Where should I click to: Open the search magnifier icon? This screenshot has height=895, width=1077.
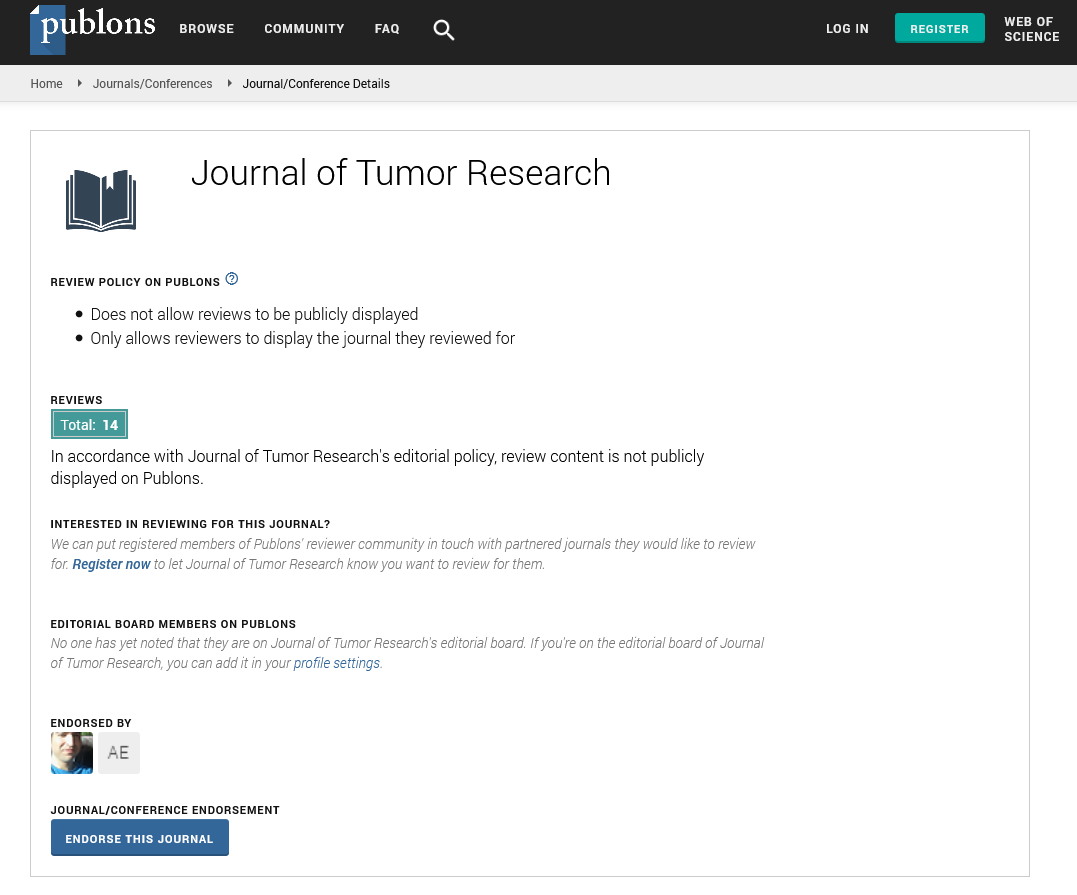tap(443, 30)
